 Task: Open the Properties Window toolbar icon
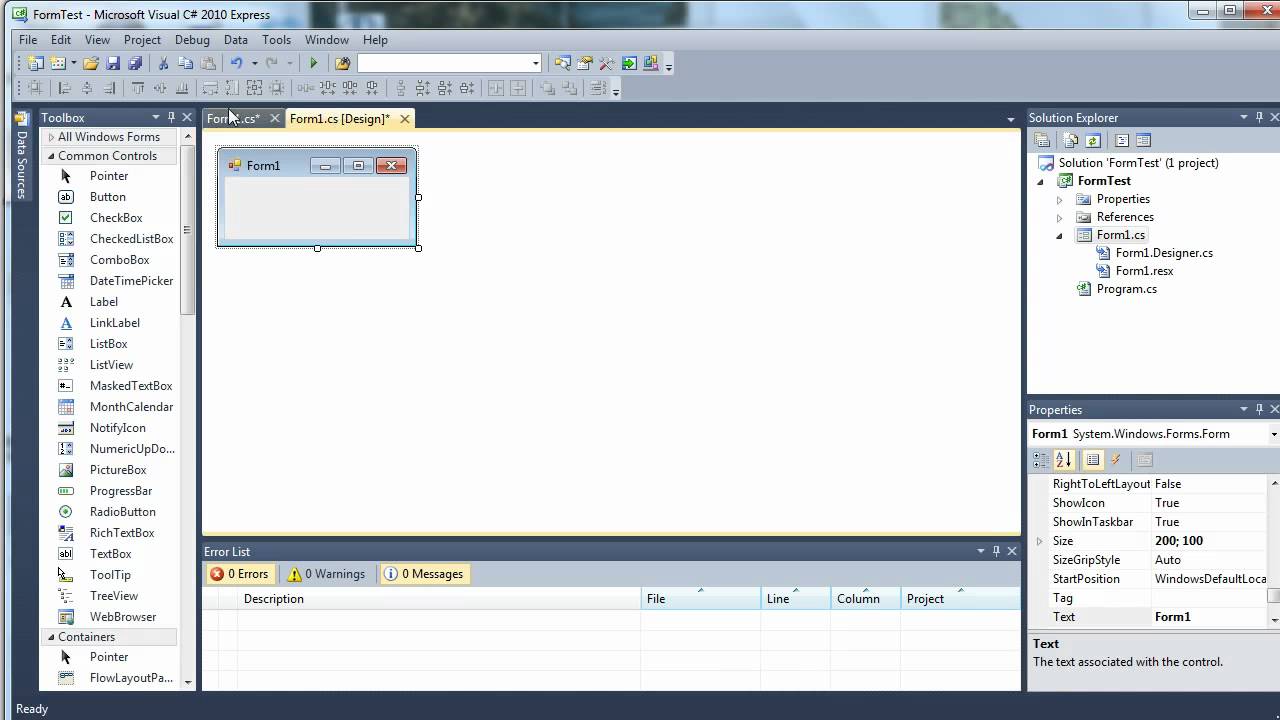pos(585,63)
